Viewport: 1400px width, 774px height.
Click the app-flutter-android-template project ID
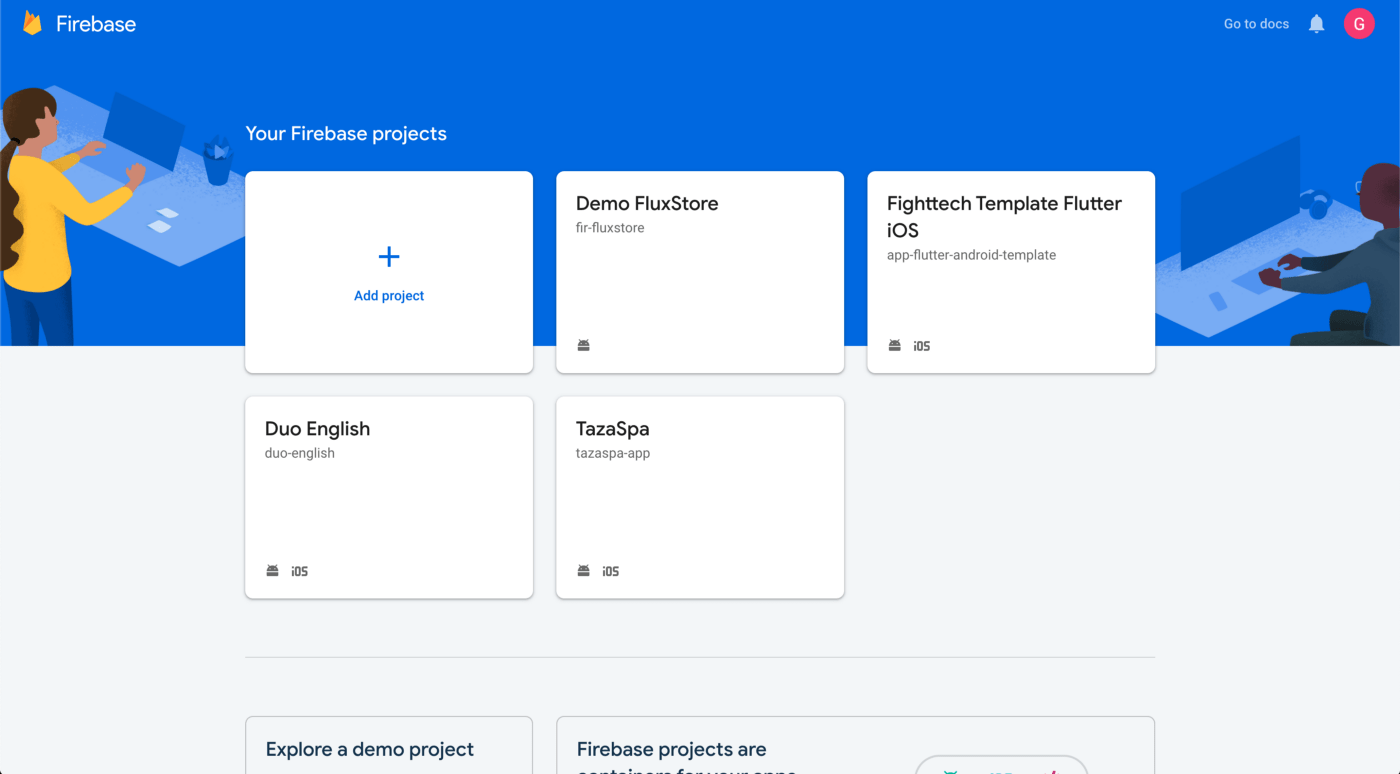point(971,255)
